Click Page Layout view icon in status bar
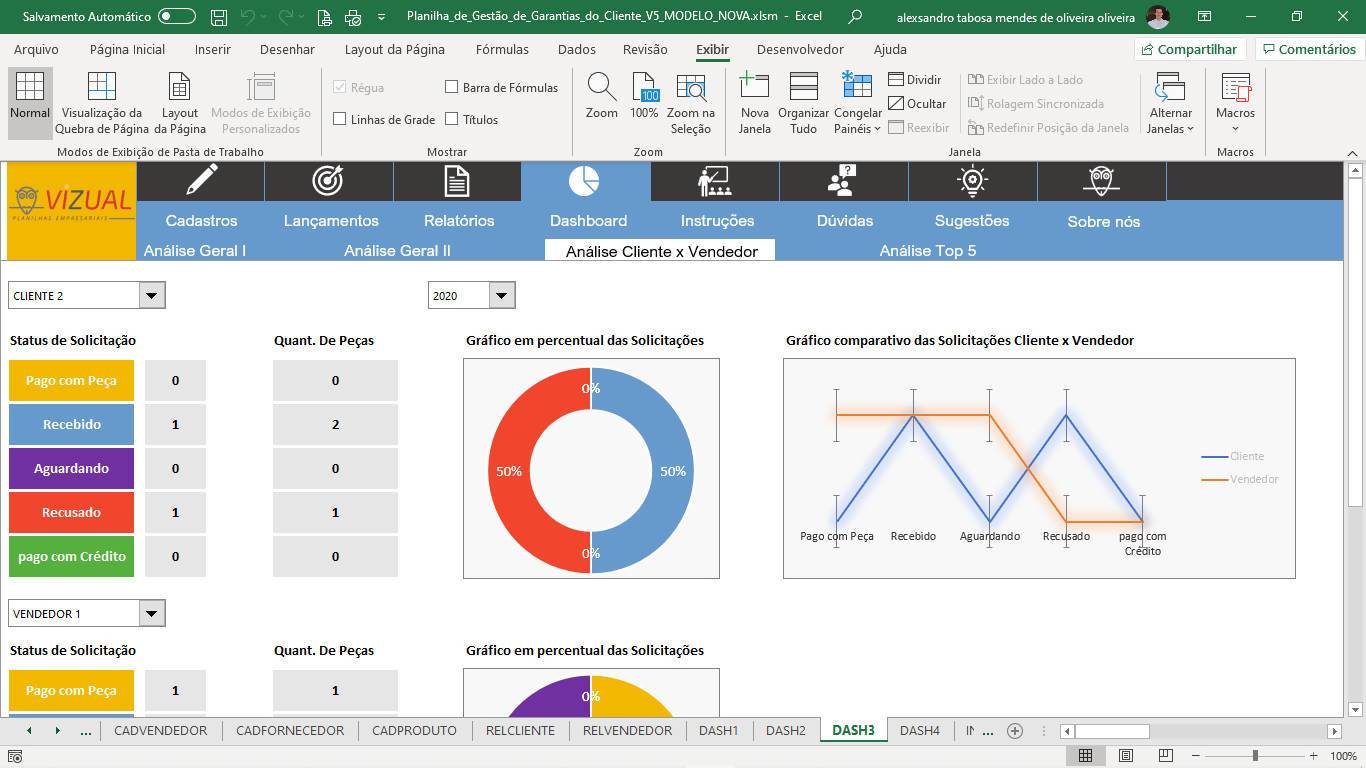This screenshot has height=768, width=1366. [1126, 756]
